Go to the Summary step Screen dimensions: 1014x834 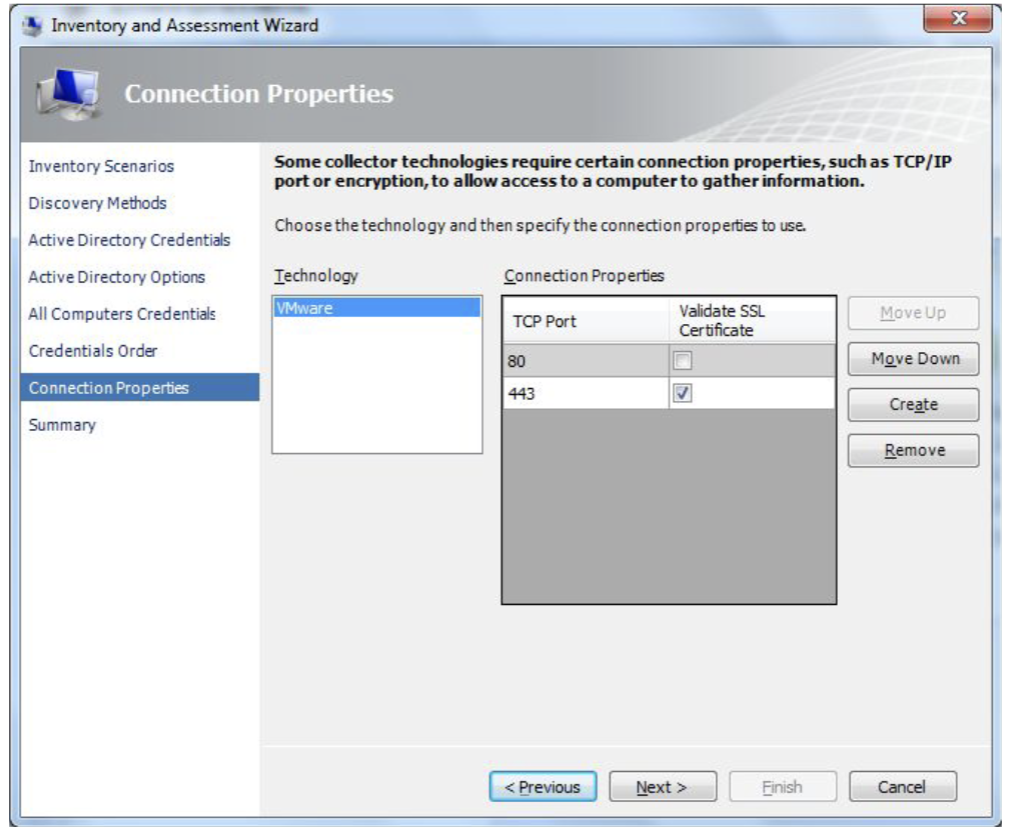62,425
